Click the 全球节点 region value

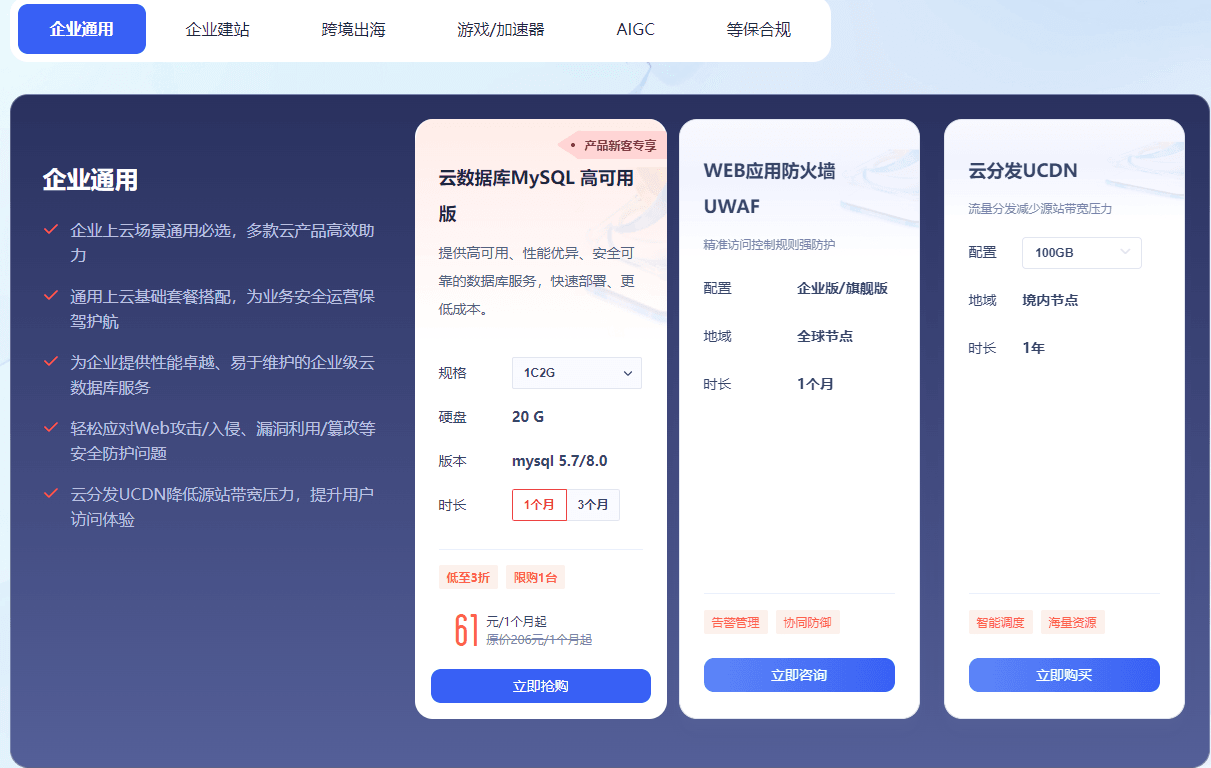point(825,336)
